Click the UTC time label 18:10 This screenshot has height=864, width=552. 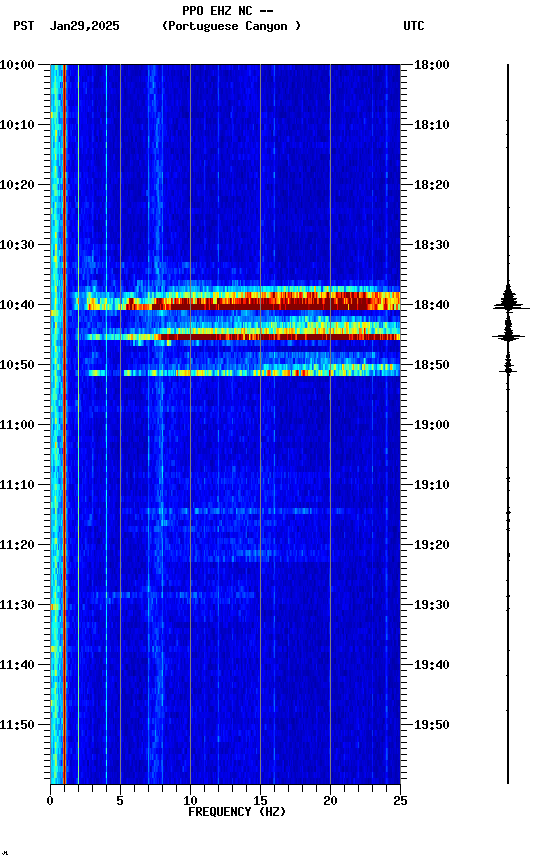click(432, 125)
